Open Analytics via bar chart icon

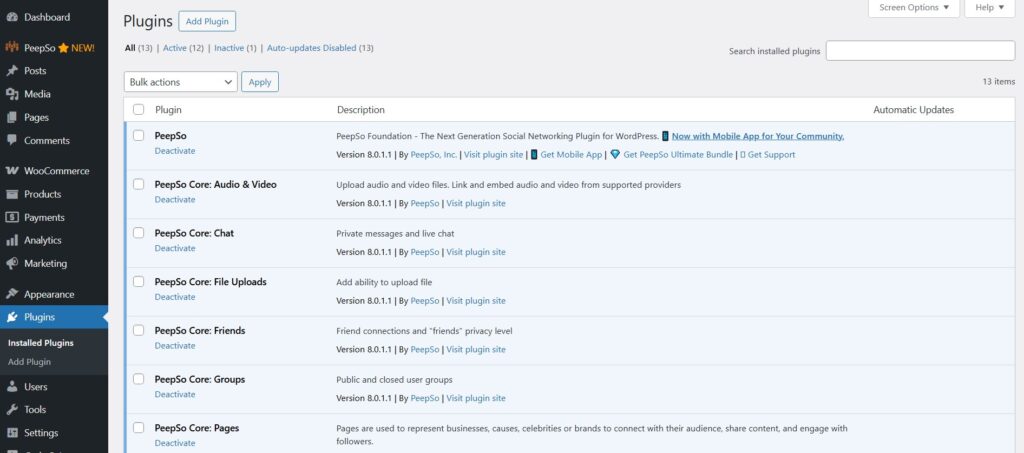click(x=12, y=240)
